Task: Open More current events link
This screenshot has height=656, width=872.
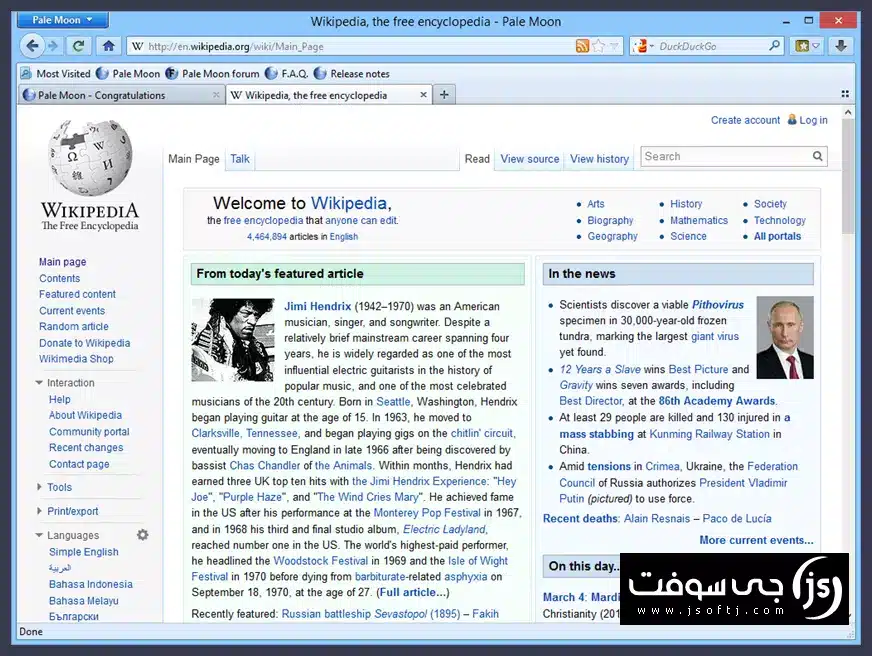Action: tap(756, 540)
